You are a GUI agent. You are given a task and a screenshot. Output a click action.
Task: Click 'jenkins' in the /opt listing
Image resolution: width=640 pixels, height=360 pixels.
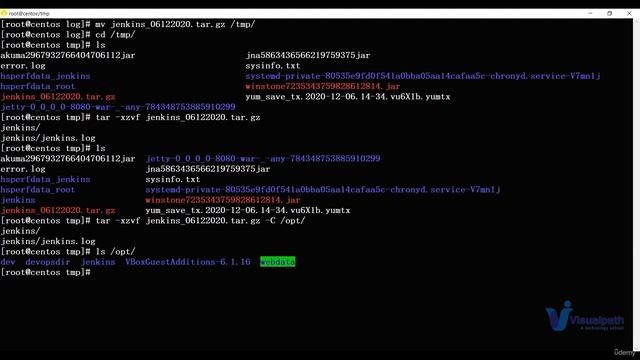click(98, 262)
